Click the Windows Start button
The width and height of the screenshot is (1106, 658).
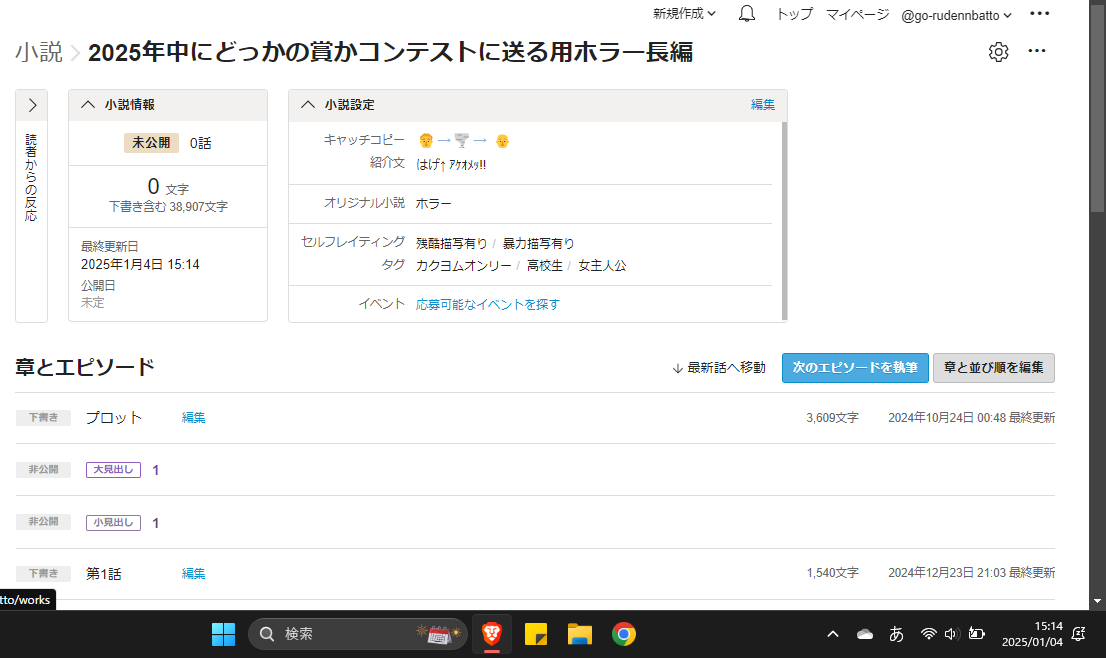pyautogui.click(x=223, y=633)
